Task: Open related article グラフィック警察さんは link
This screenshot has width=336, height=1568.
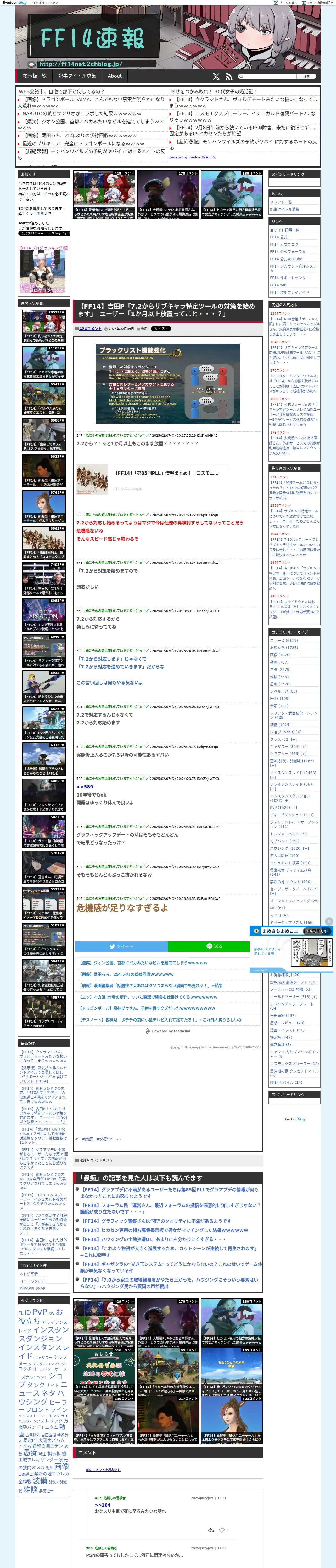Action: (x=157, y=1220)
